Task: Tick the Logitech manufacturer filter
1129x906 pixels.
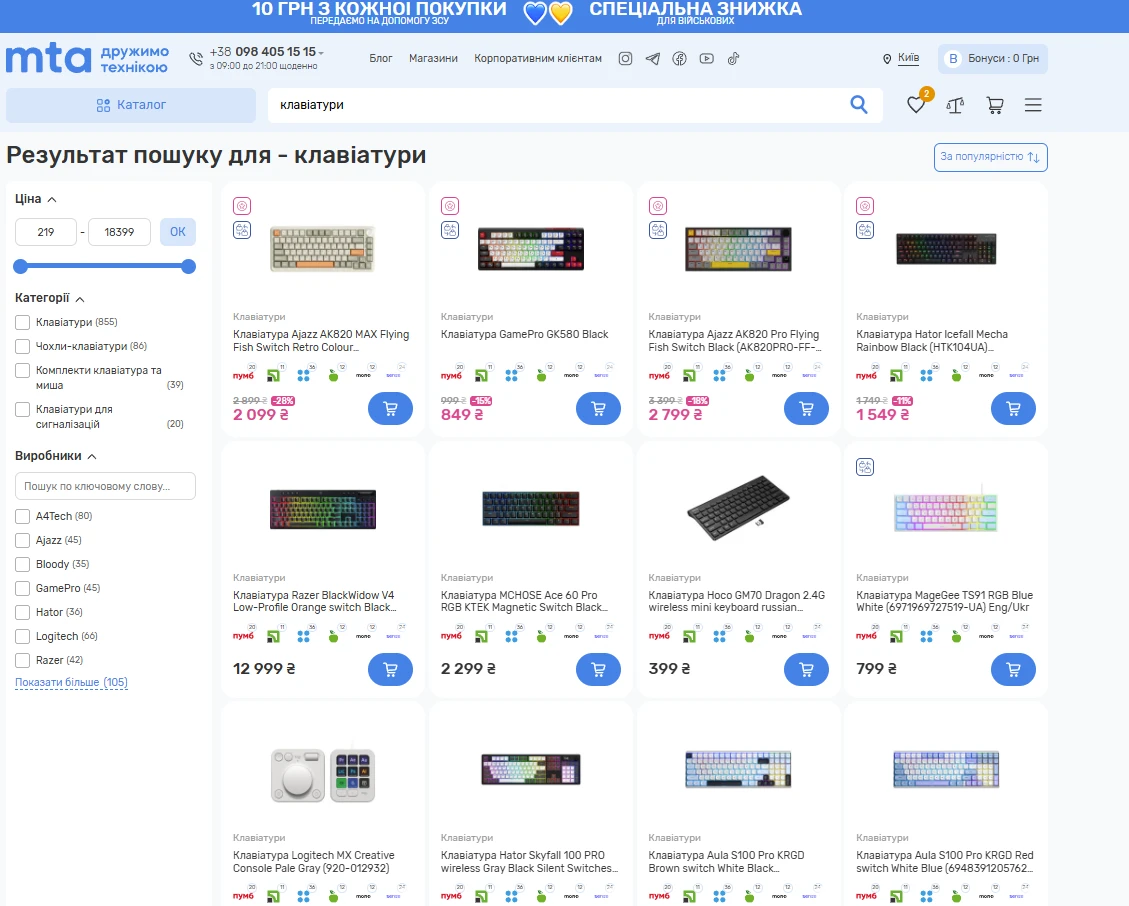Action: click(23, 637)
